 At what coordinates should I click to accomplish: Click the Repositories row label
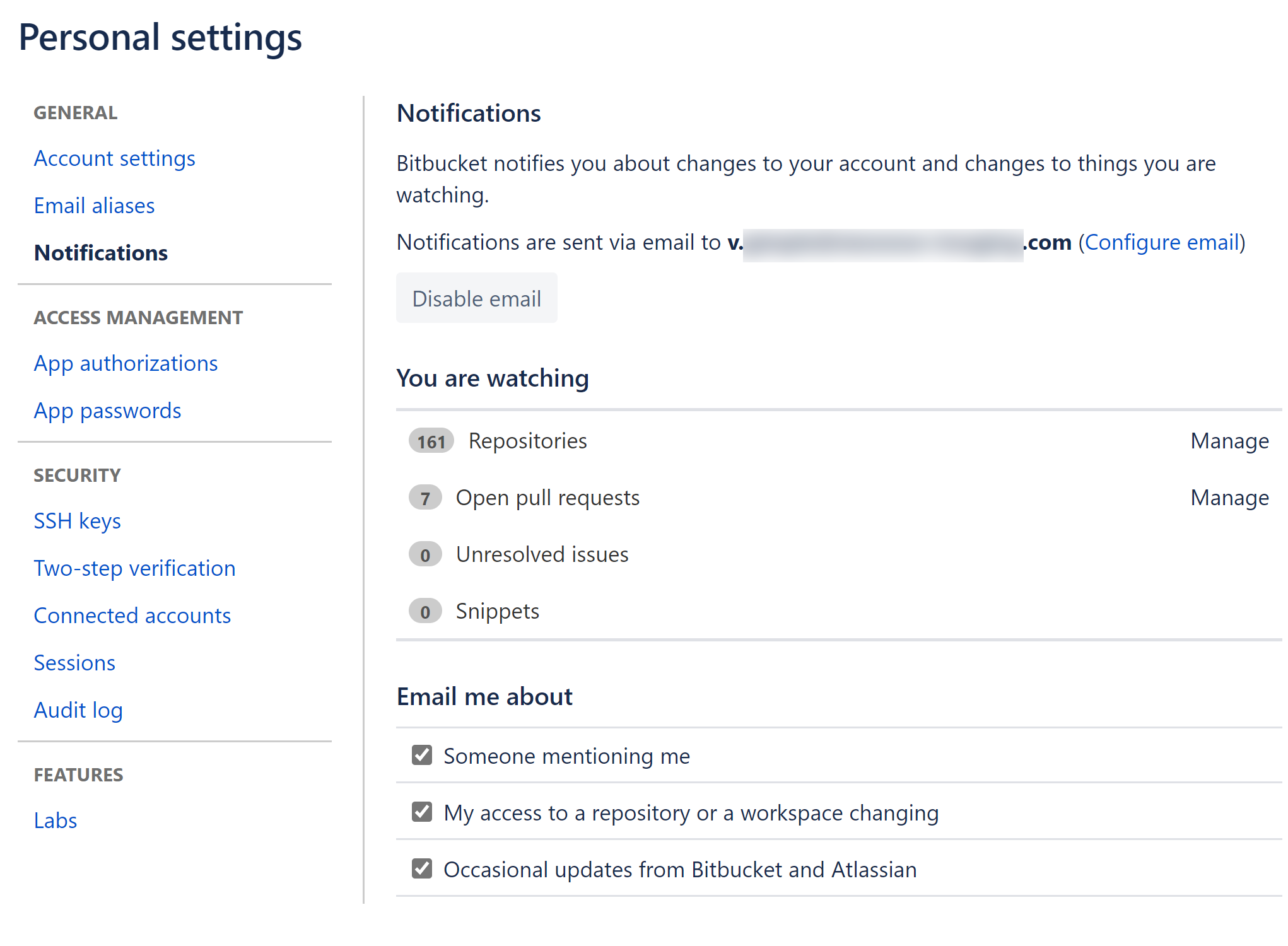pyautogui.click(x=528, y=441)
